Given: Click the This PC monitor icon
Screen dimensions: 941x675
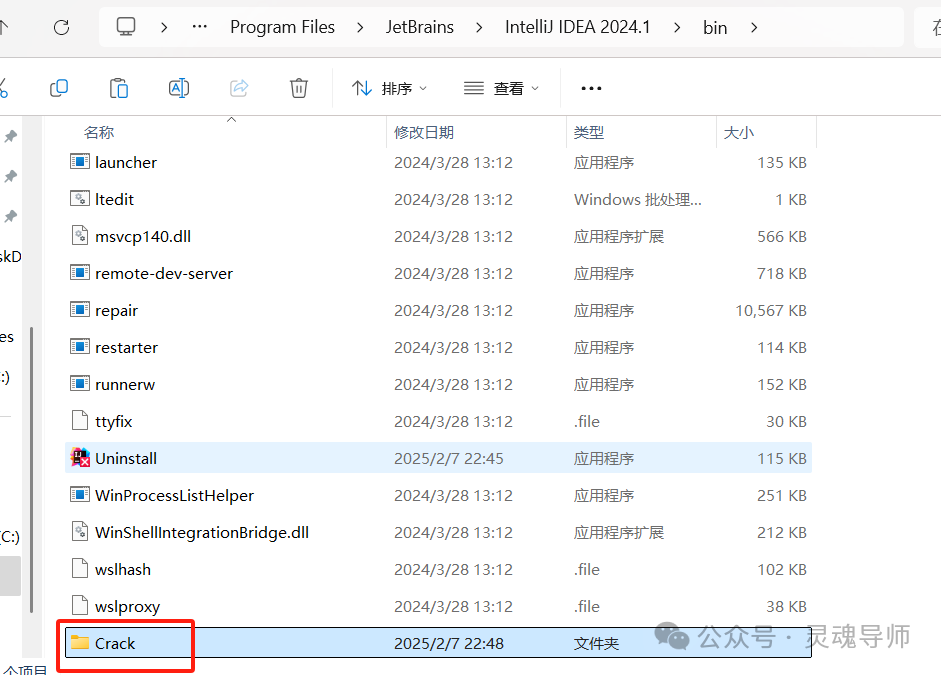Looking at the screenshot, I should point(126,27).
